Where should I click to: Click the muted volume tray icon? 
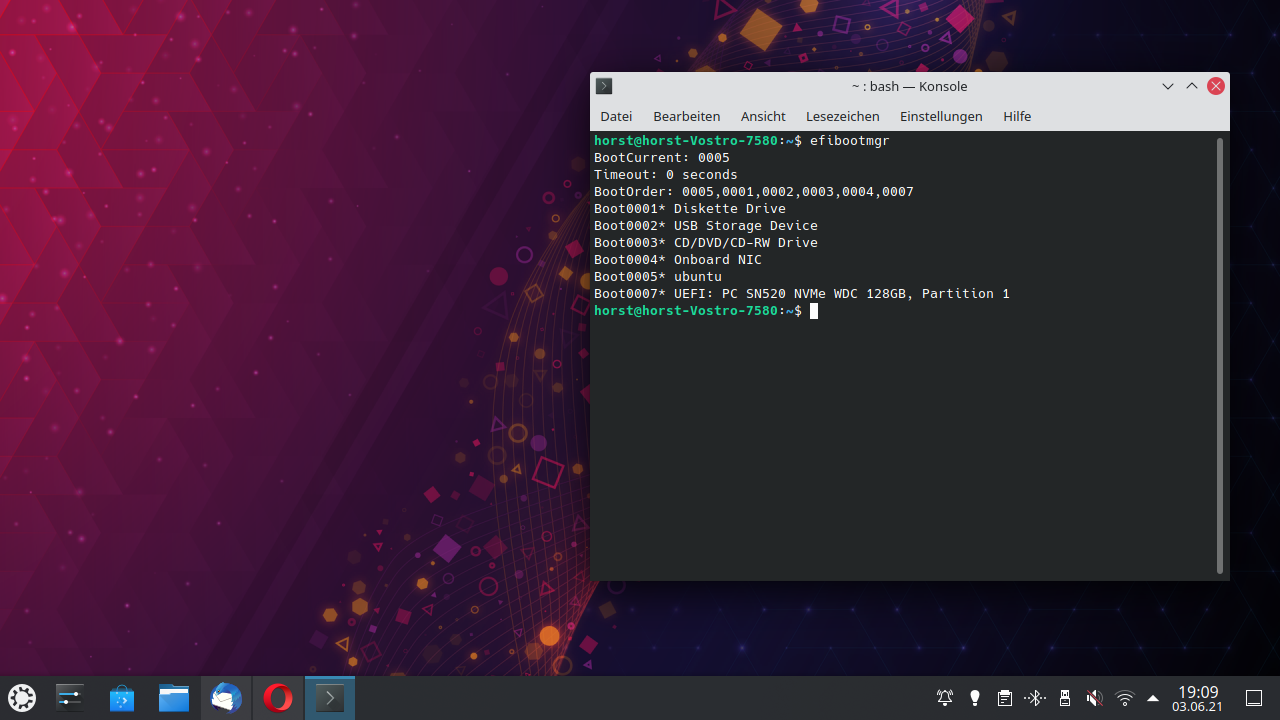coord(1095,698)
